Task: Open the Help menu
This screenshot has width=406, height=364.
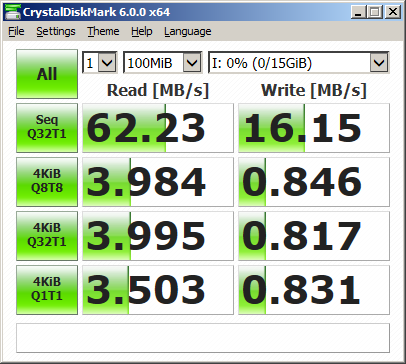Action: [x=142, y=31]
